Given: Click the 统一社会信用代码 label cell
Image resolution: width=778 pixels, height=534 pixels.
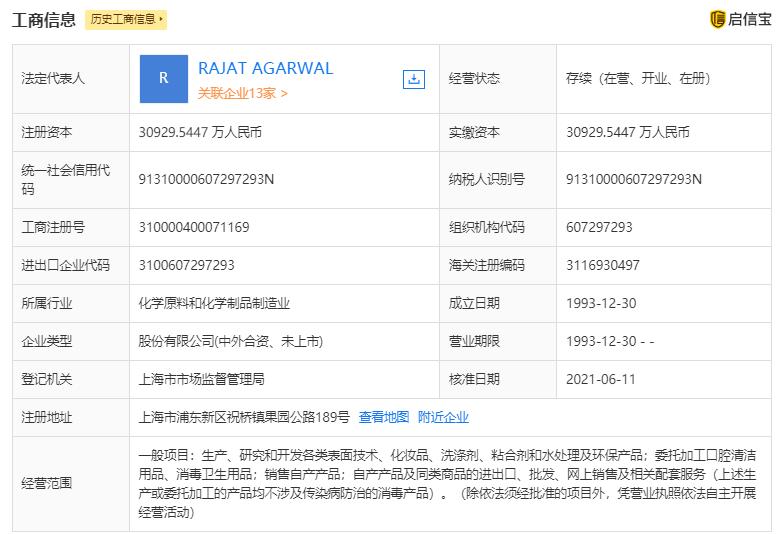Looking at the screenshot, I should coord(71,180).
